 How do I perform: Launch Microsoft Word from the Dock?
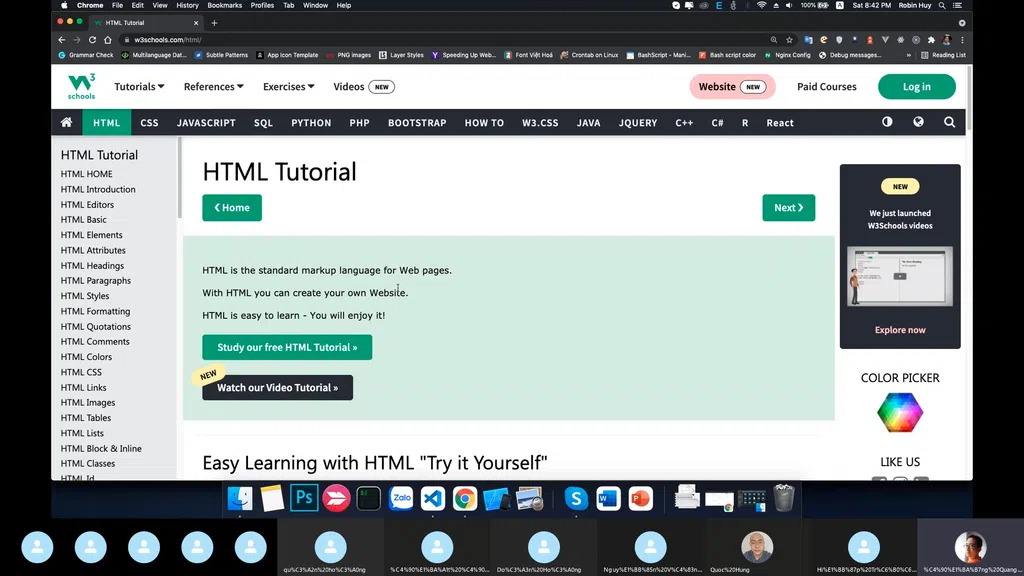click(x=608, y=498)
